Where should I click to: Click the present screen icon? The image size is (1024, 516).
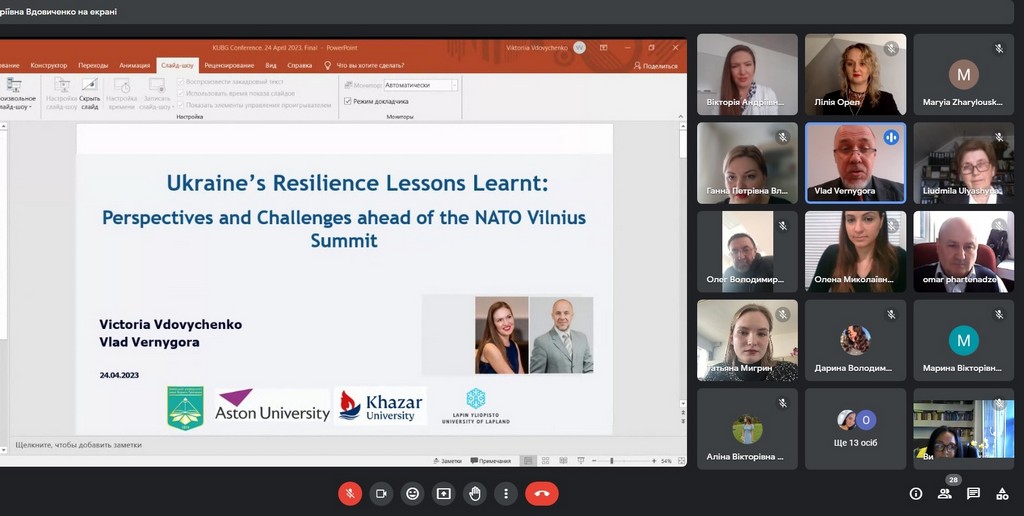(443, 493)
